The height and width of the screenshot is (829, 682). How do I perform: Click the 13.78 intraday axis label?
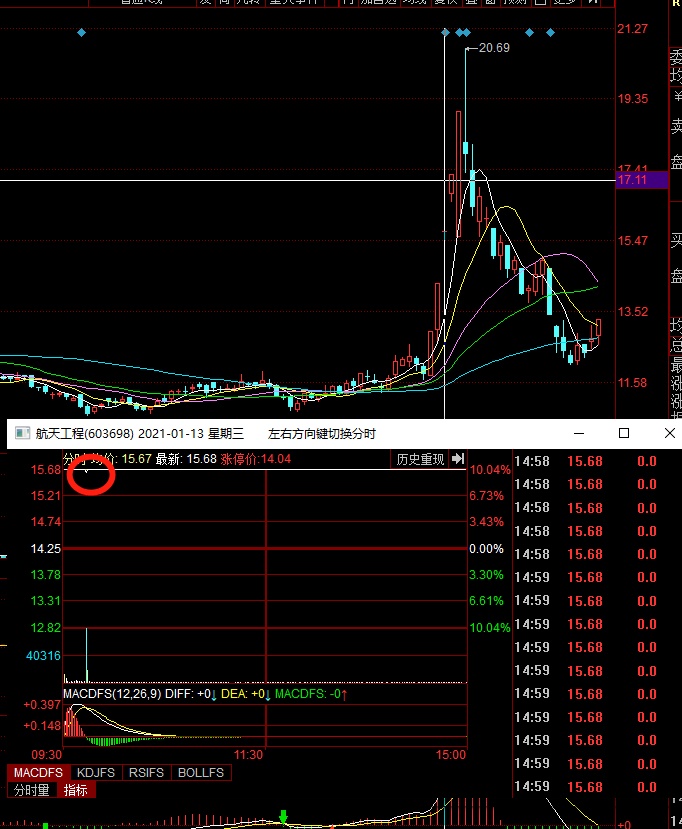tap(45, 575)
